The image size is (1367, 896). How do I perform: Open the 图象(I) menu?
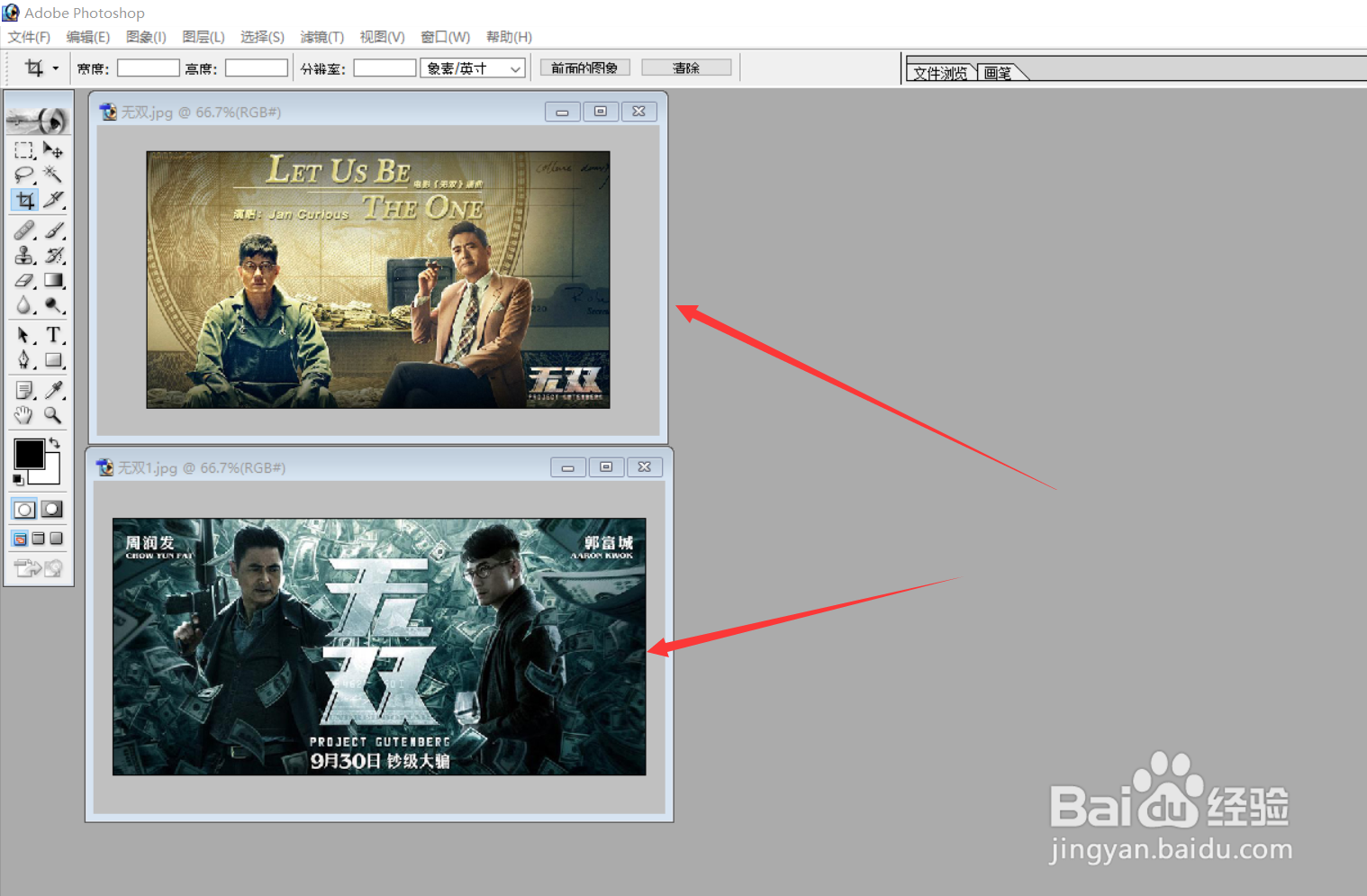click(x=146, y=37)
